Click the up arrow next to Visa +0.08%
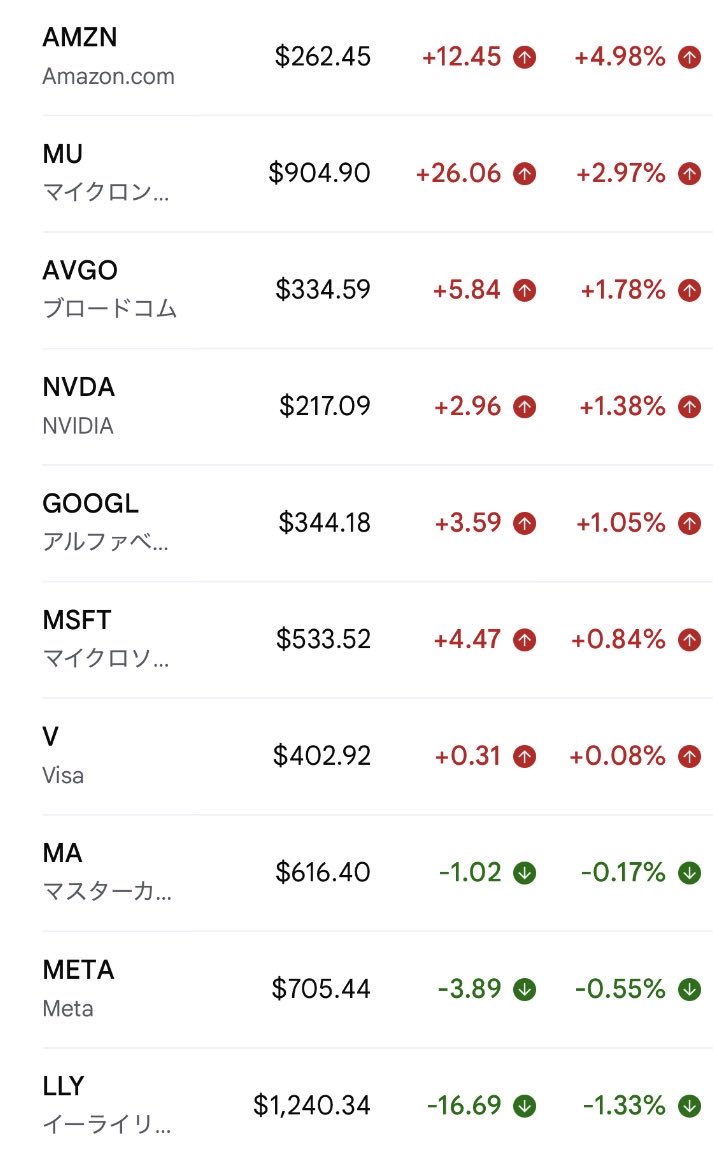Viewport: 713px width, 1157px height. [x=690, y=756]
